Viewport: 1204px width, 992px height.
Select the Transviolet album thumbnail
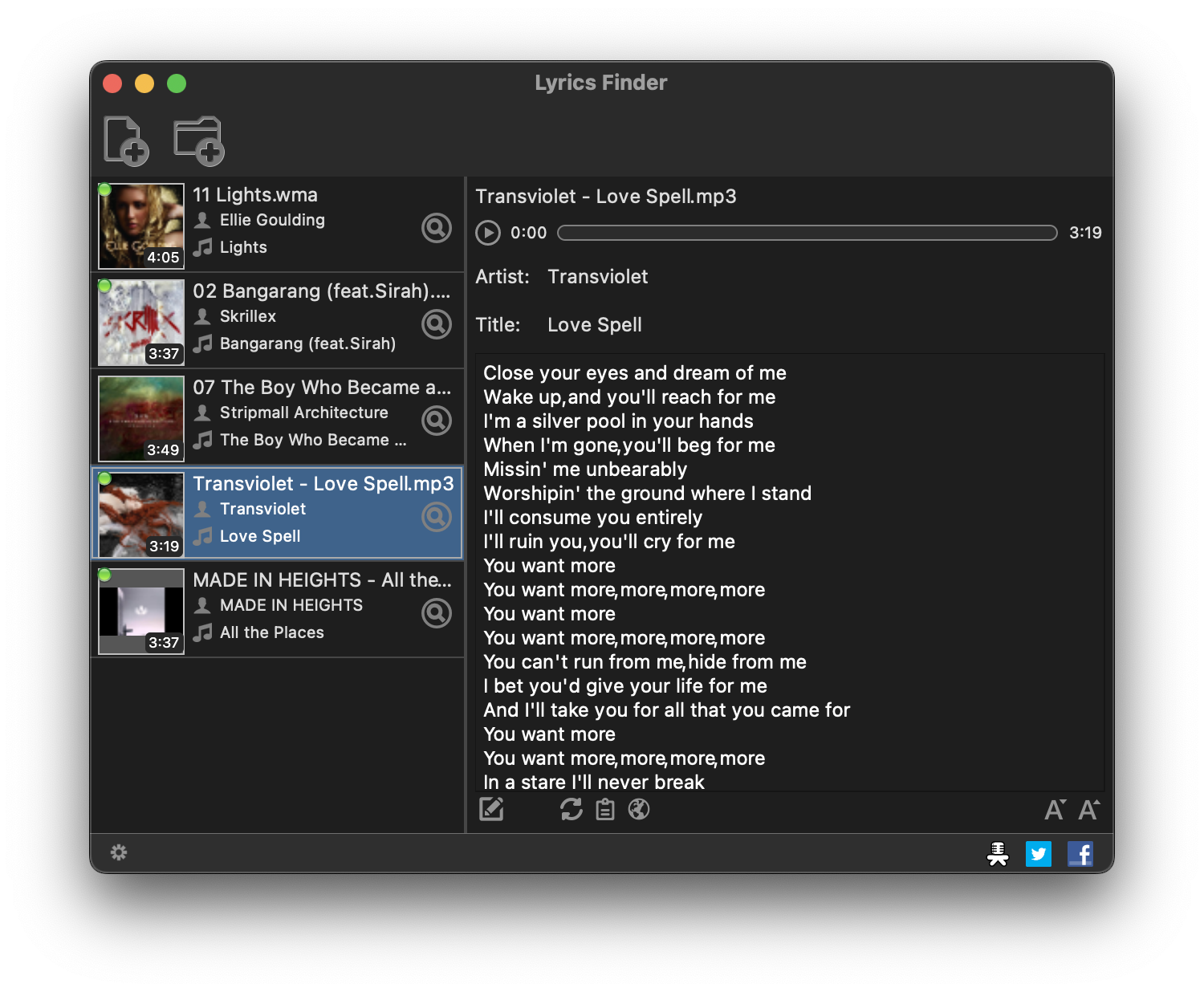141,515
